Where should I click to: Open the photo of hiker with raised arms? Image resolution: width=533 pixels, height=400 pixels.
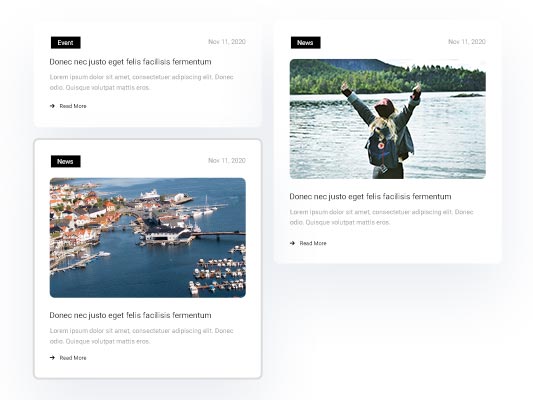(388, 119)
